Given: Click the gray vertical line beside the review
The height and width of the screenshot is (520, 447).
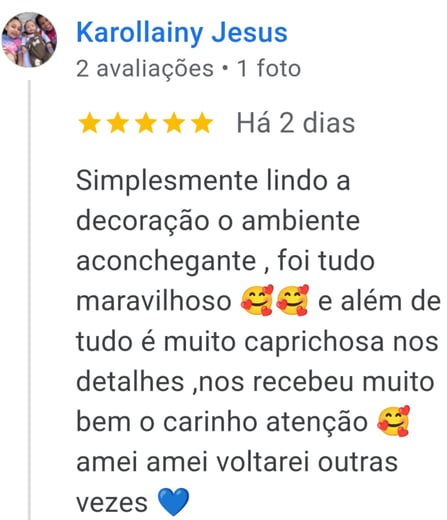Looking at the screenshot, I should pos(29,300).
